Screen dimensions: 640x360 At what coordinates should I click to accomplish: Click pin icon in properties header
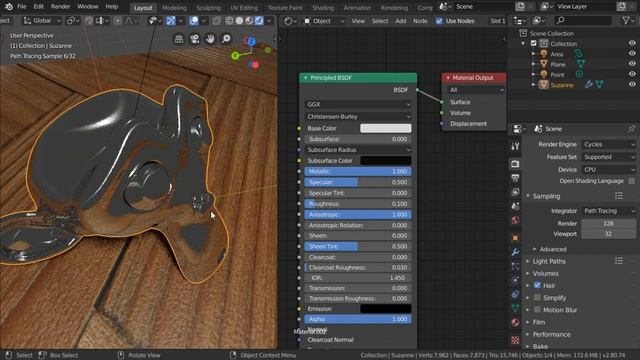[631, 129]
